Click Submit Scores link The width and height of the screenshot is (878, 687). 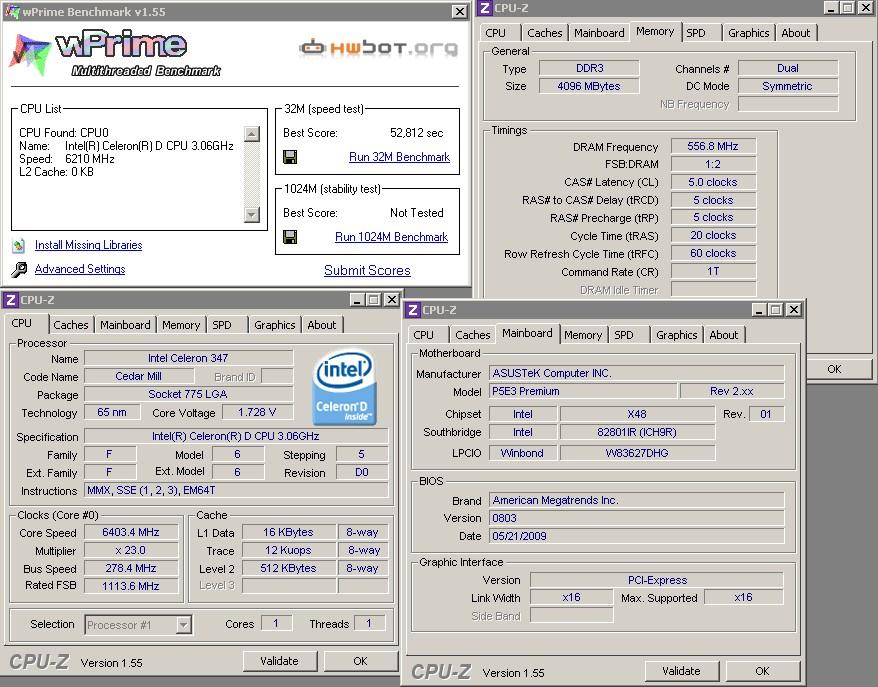(367, 270)
